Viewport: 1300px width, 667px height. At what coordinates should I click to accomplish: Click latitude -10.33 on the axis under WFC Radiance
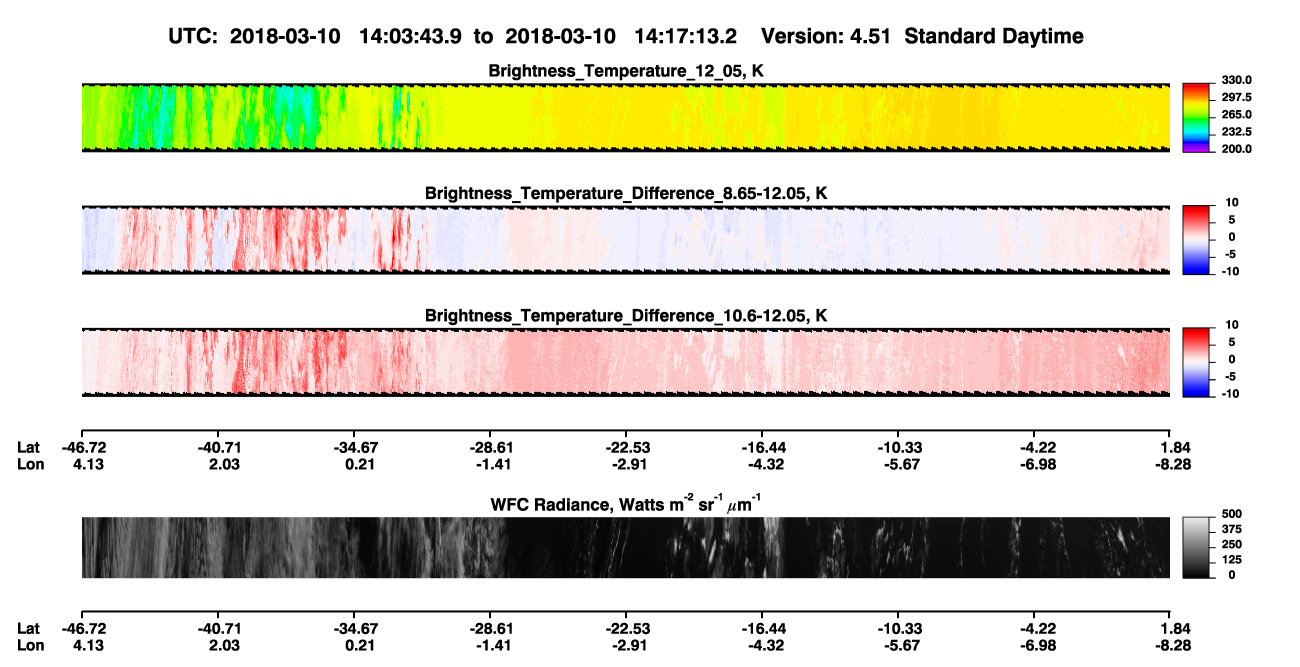898,628
